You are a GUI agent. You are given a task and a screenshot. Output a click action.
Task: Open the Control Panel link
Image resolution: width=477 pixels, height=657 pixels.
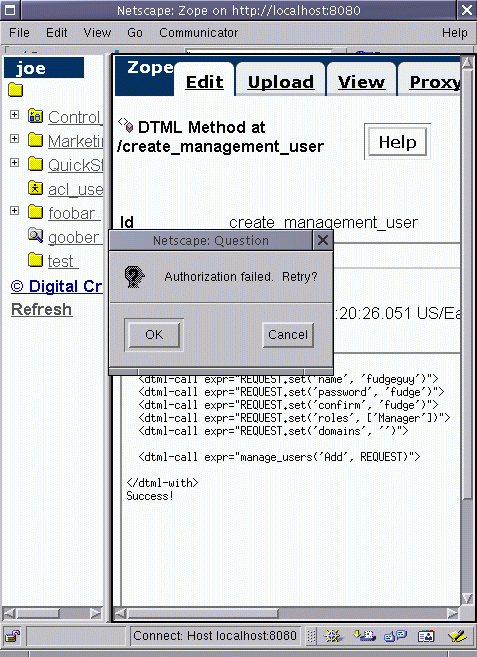tap(75, 117)
